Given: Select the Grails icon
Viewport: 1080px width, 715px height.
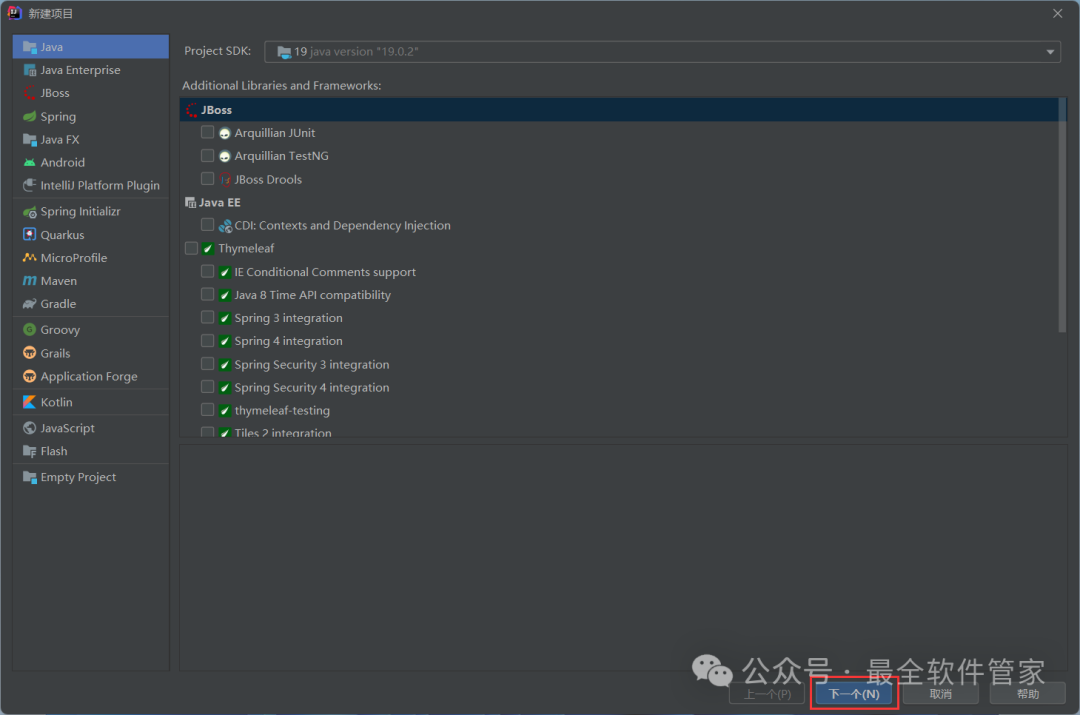Looking at the screenshot, I should (30, 353).
